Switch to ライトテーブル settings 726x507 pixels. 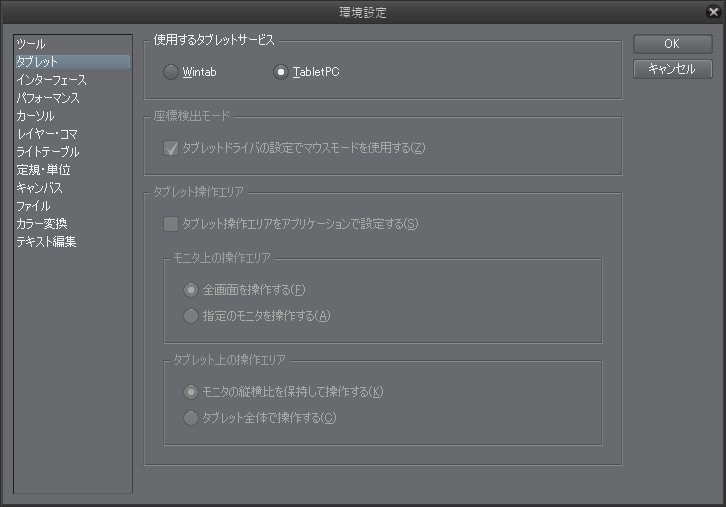[x=73, y=152]
